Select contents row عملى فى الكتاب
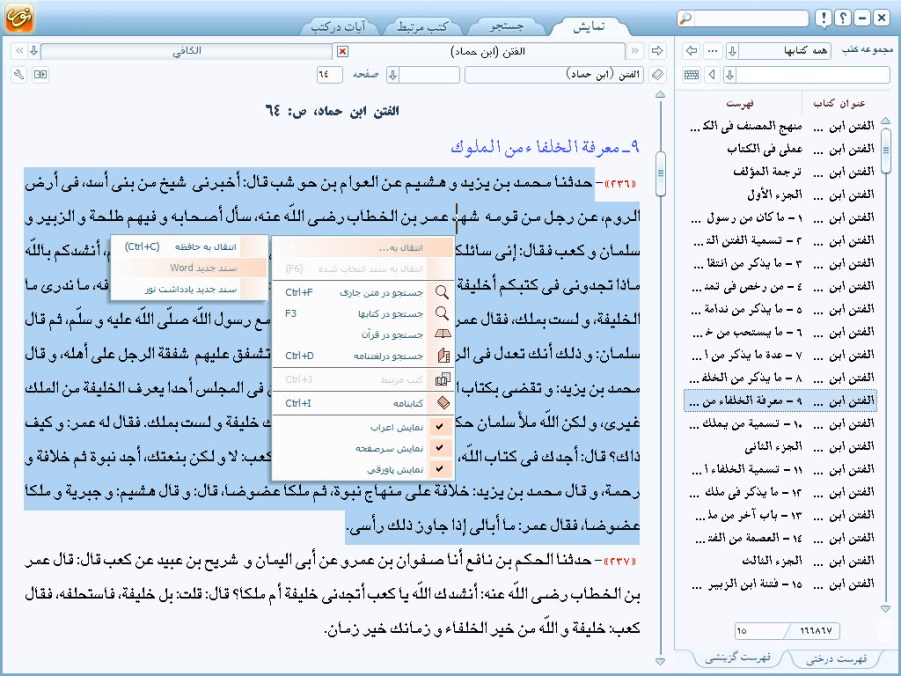 [x=780, y=149]
